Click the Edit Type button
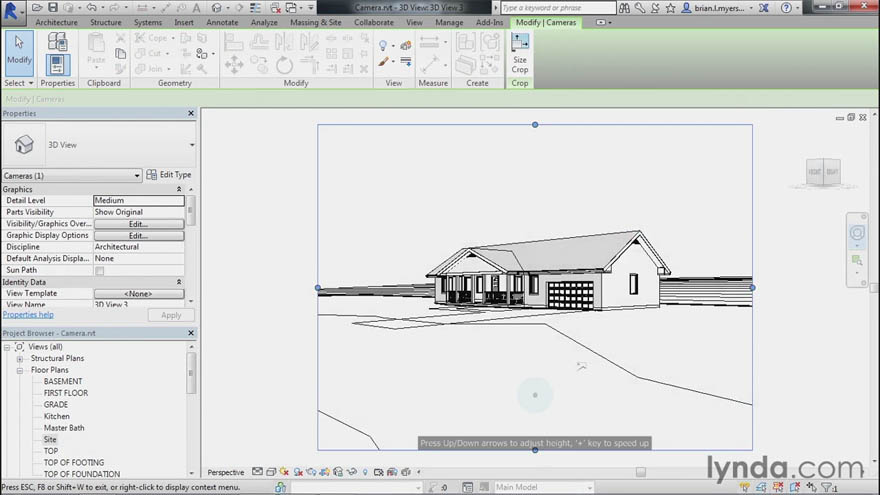This screenshot has height=495, width=880. pos(169,175)
